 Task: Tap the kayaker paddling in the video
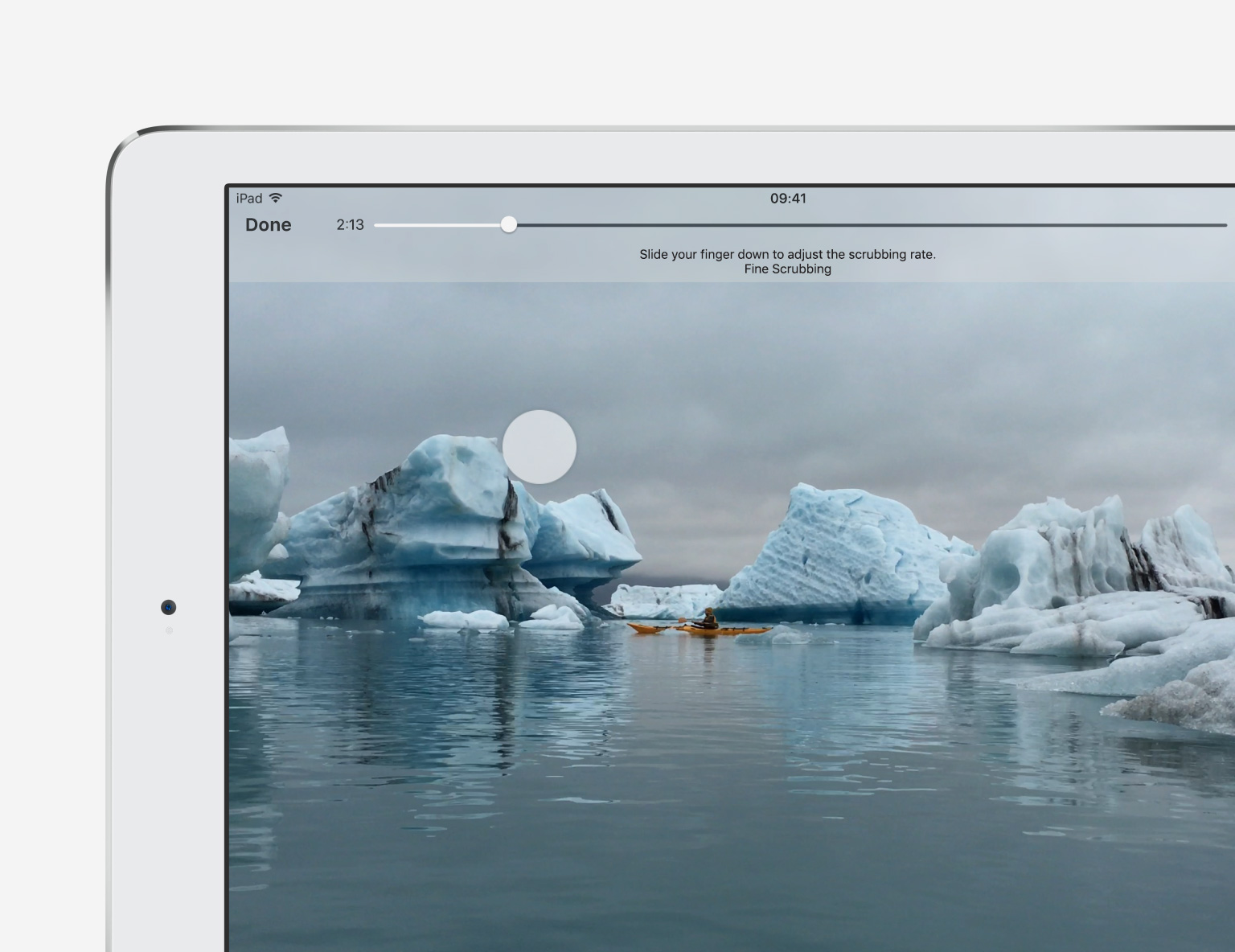(708, 618)
